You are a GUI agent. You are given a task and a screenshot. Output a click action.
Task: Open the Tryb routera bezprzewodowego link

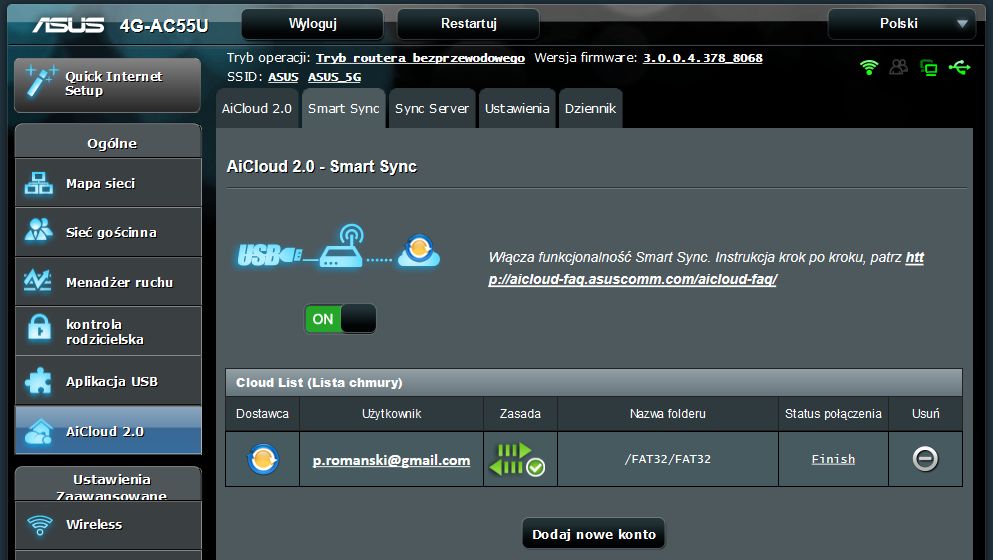coord(420,58)
